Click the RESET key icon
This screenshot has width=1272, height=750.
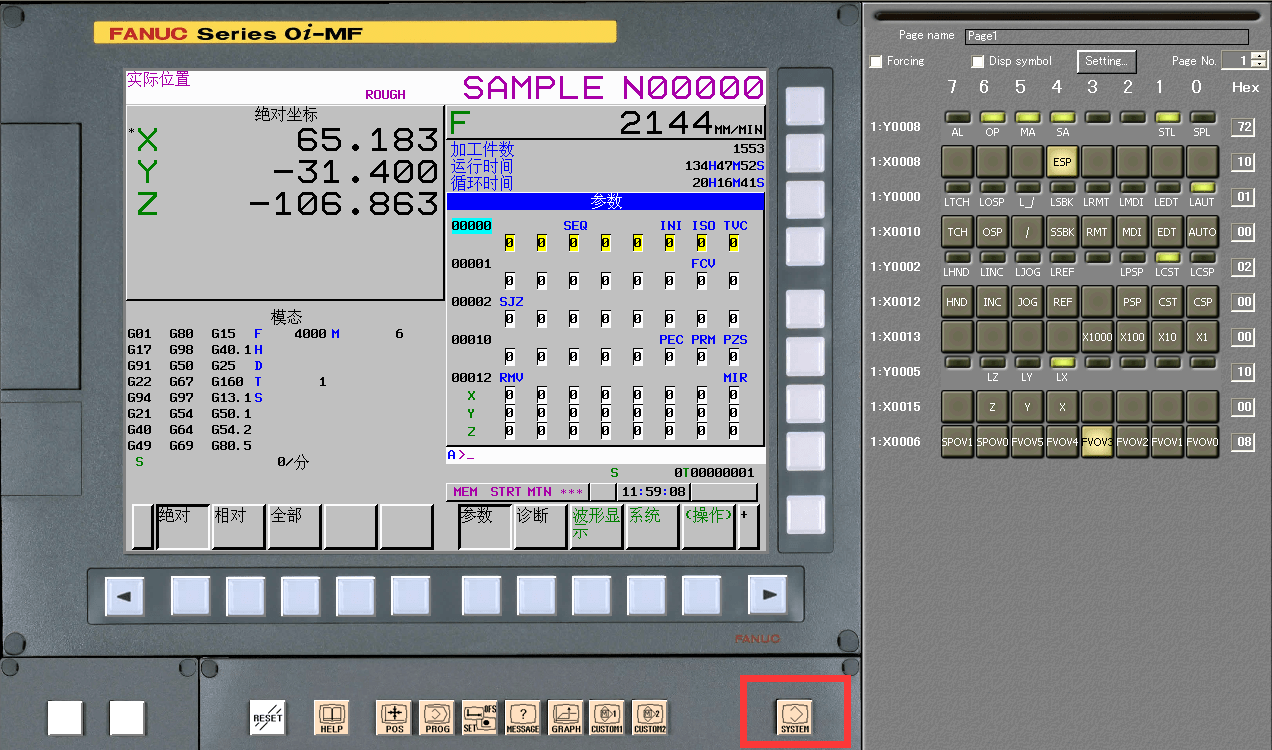[267, 717]
